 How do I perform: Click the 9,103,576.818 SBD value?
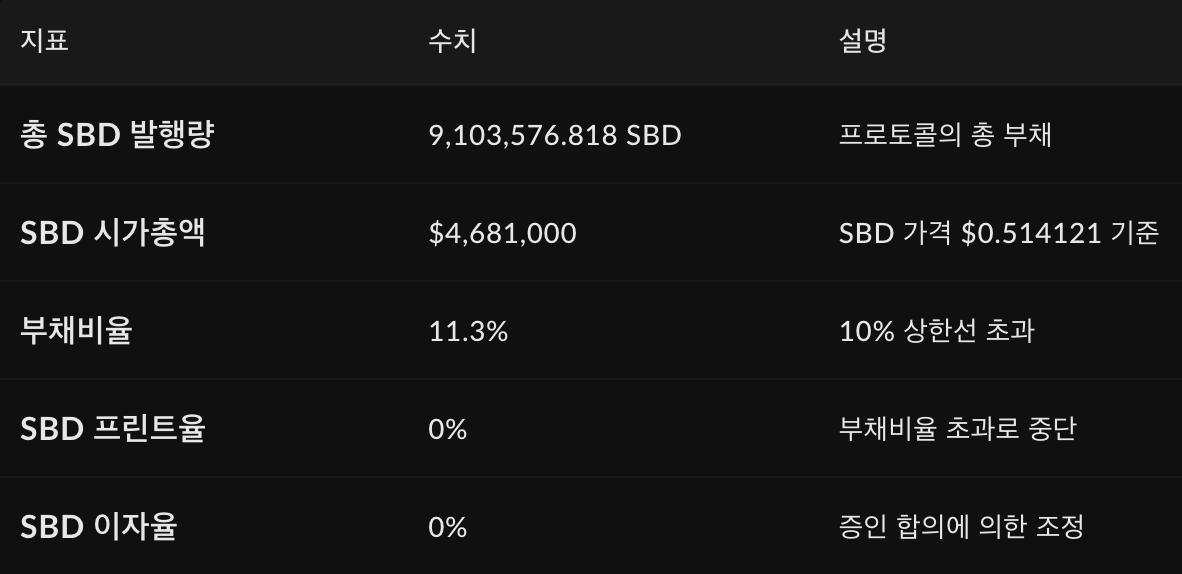coord(555,135)
